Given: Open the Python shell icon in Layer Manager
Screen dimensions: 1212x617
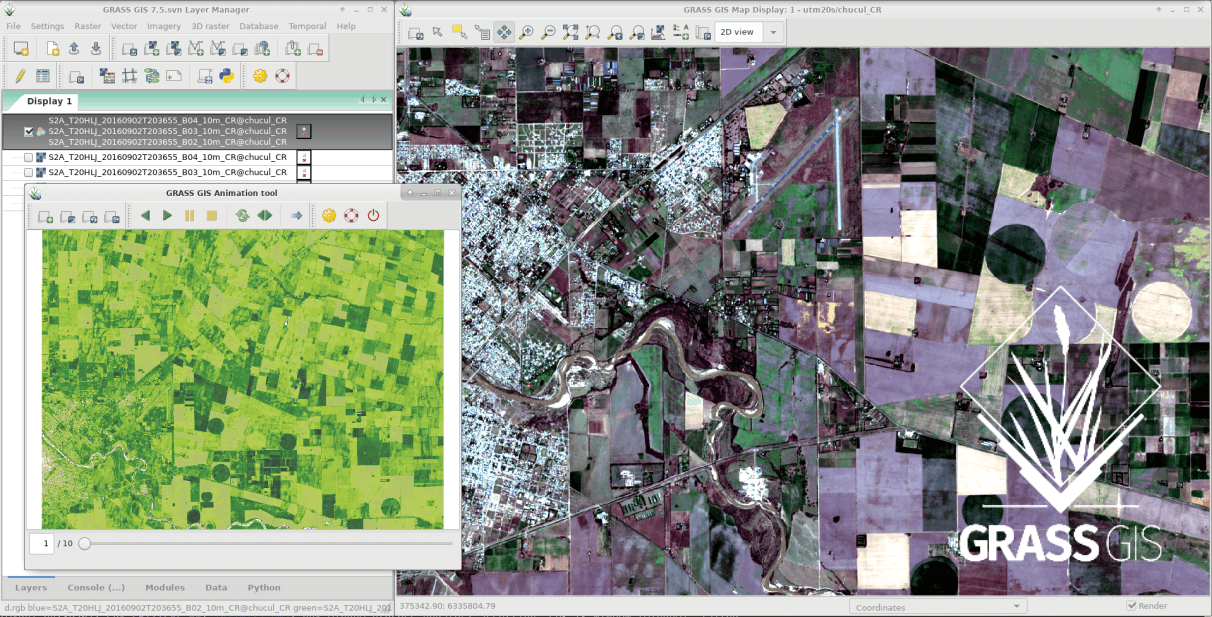Looking at the screenshot, I should tap(227, 75).
